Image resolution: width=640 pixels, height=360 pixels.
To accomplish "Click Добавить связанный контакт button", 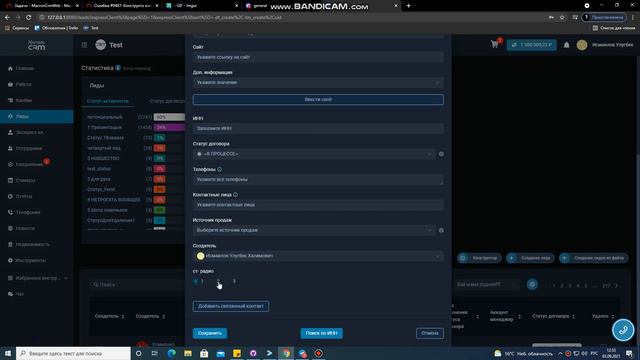I will coord(231,306).
